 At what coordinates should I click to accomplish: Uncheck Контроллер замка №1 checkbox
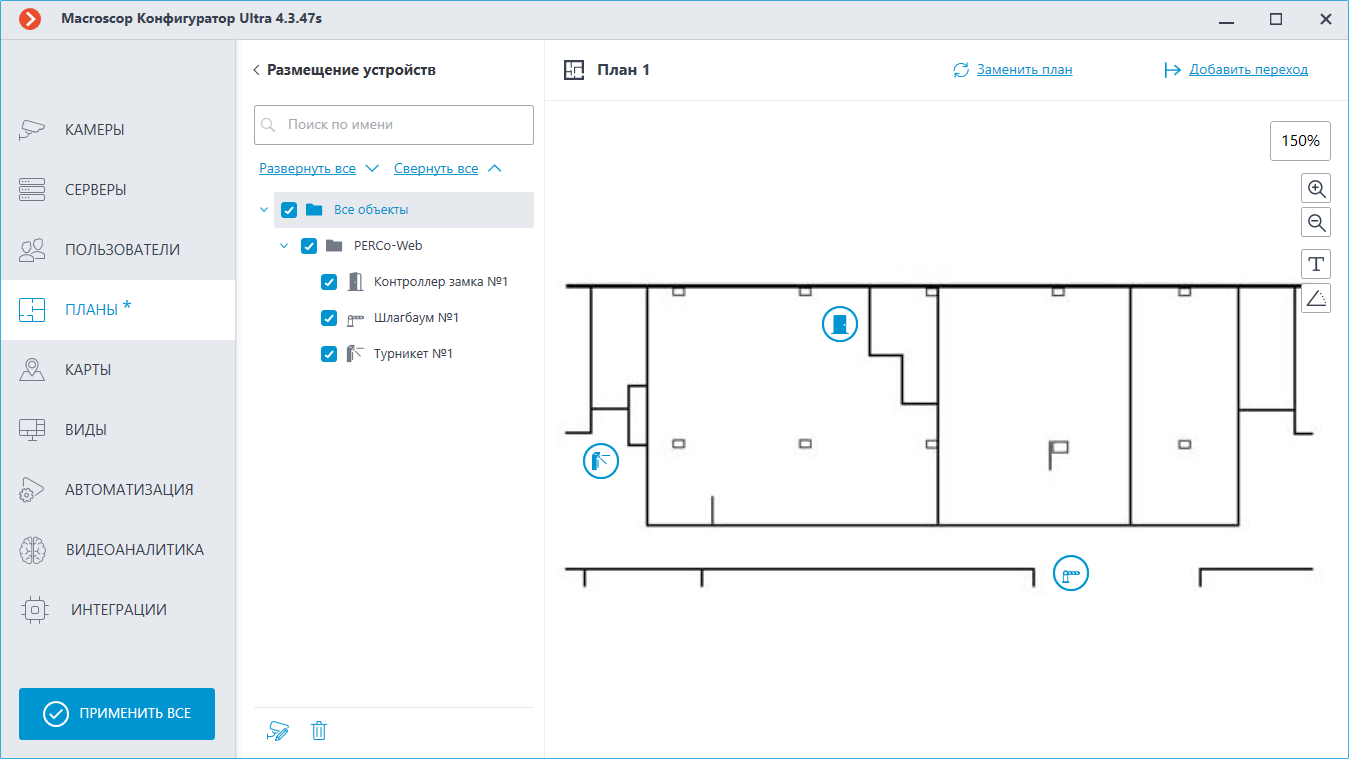pos(329,282)
